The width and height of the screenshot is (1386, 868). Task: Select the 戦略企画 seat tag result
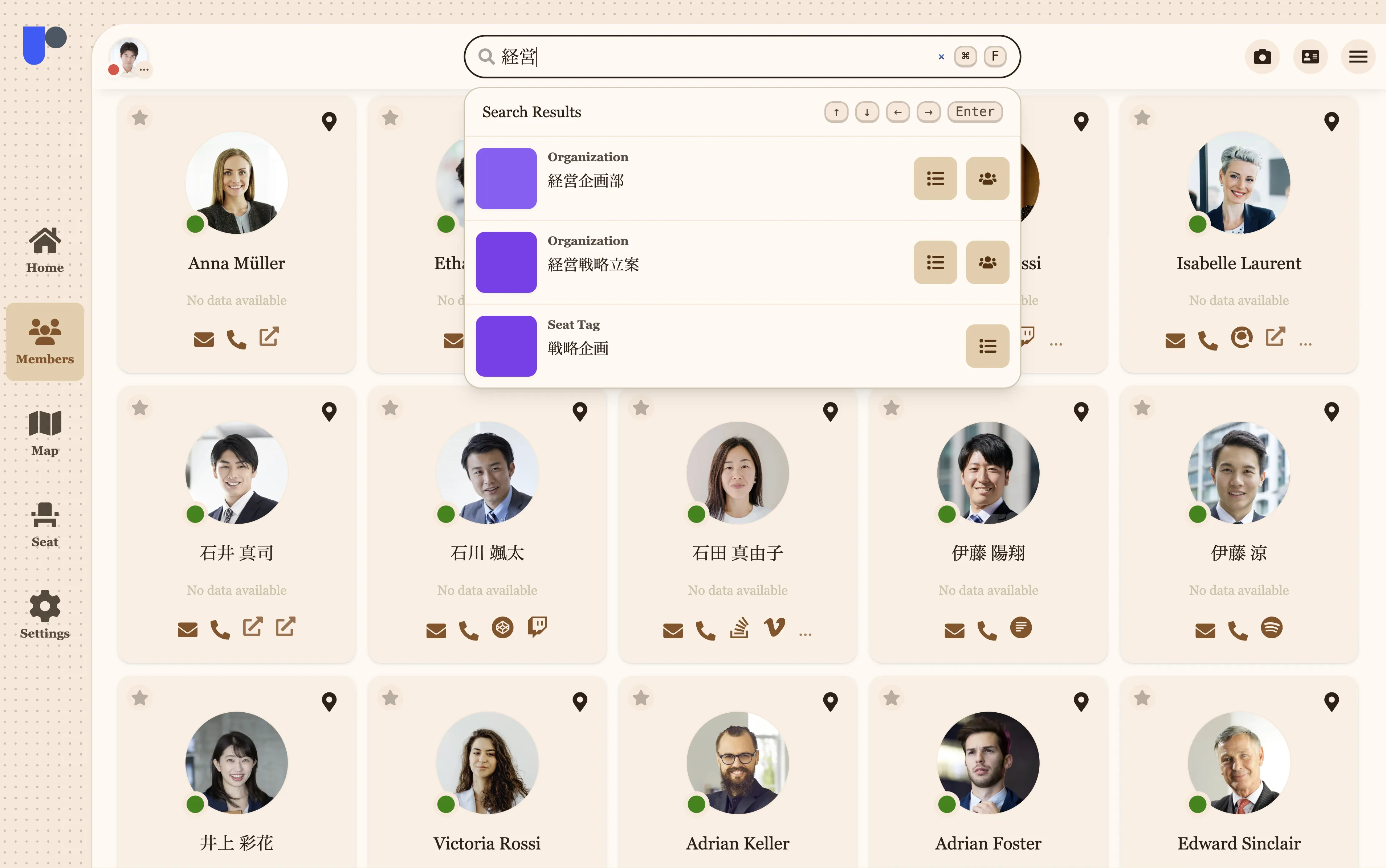[742, 346]
